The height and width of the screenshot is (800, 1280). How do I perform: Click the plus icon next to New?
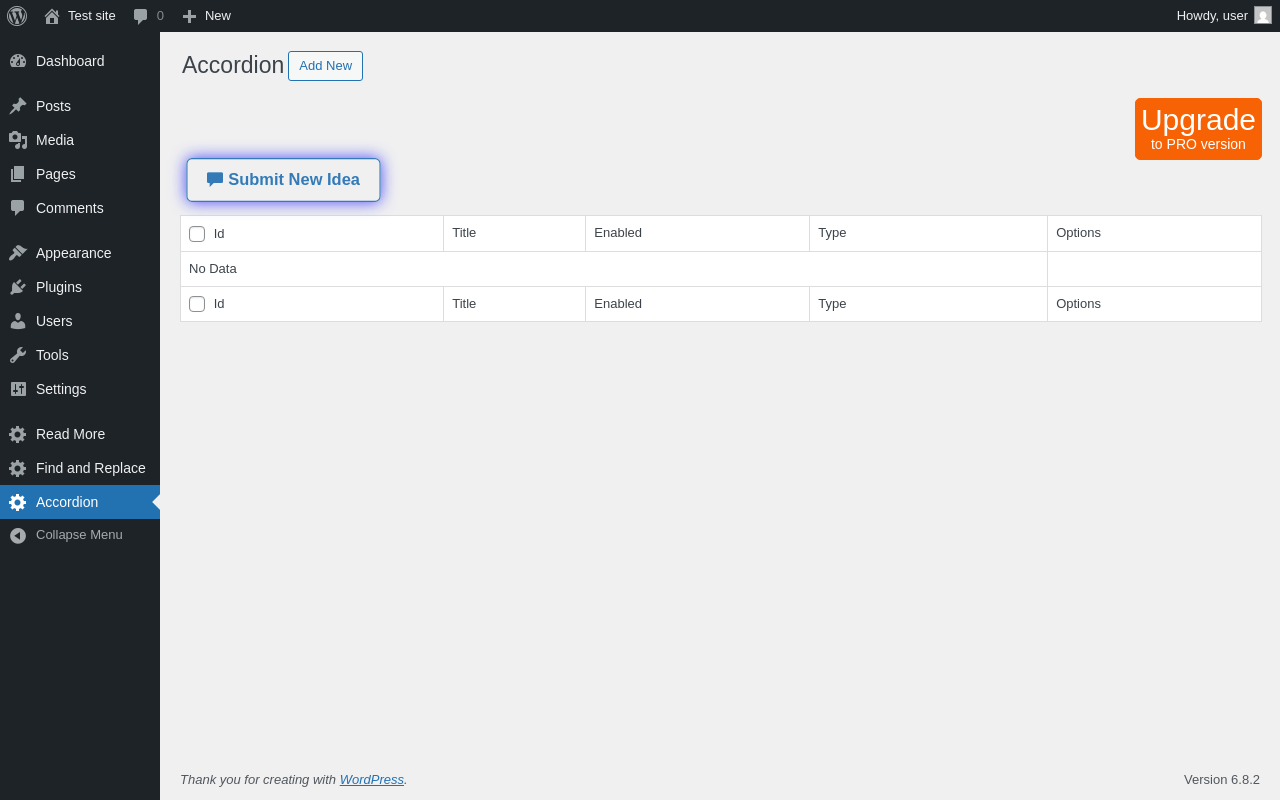click(x=189, y=16)
